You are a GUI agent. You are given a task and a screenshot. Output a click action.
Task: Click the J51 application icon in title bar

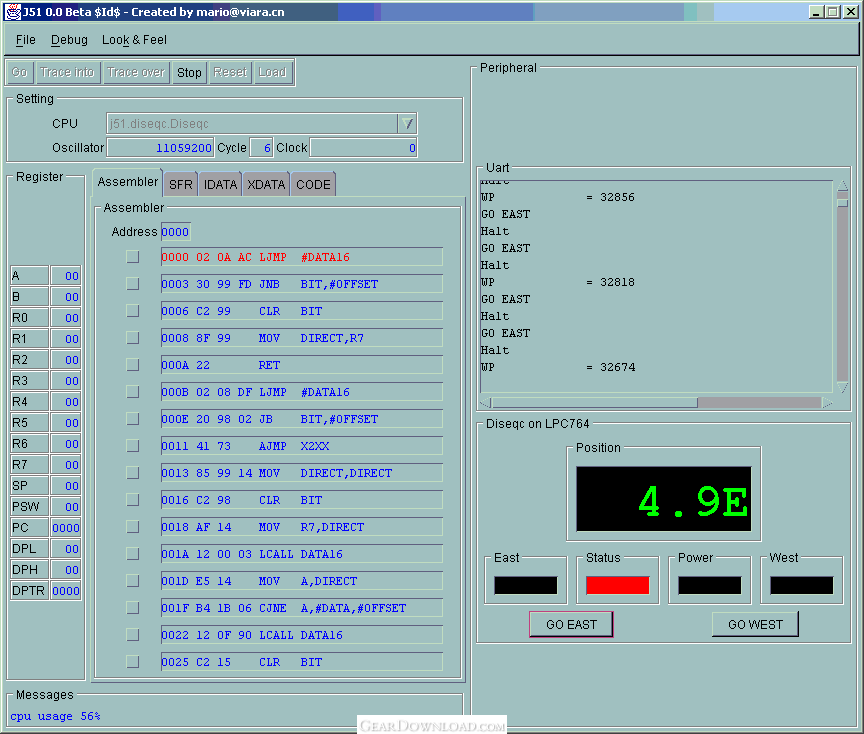click(x=12, y=12)
